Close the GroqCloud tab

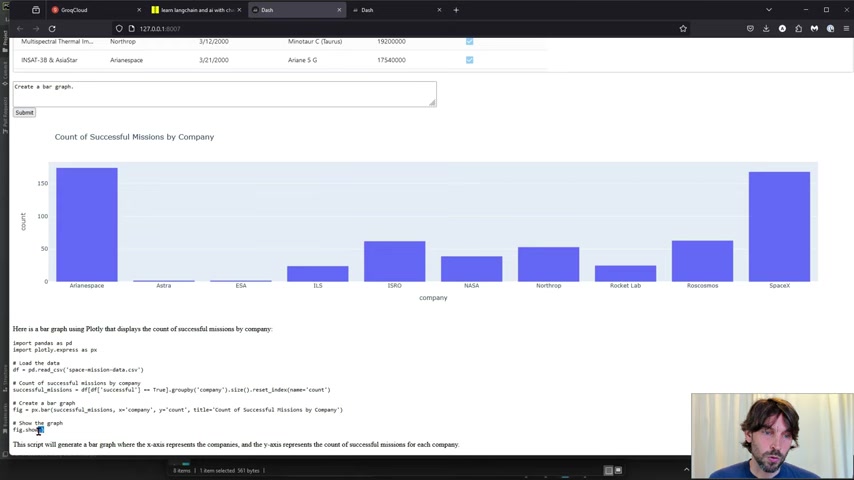[x=139, y=10]
